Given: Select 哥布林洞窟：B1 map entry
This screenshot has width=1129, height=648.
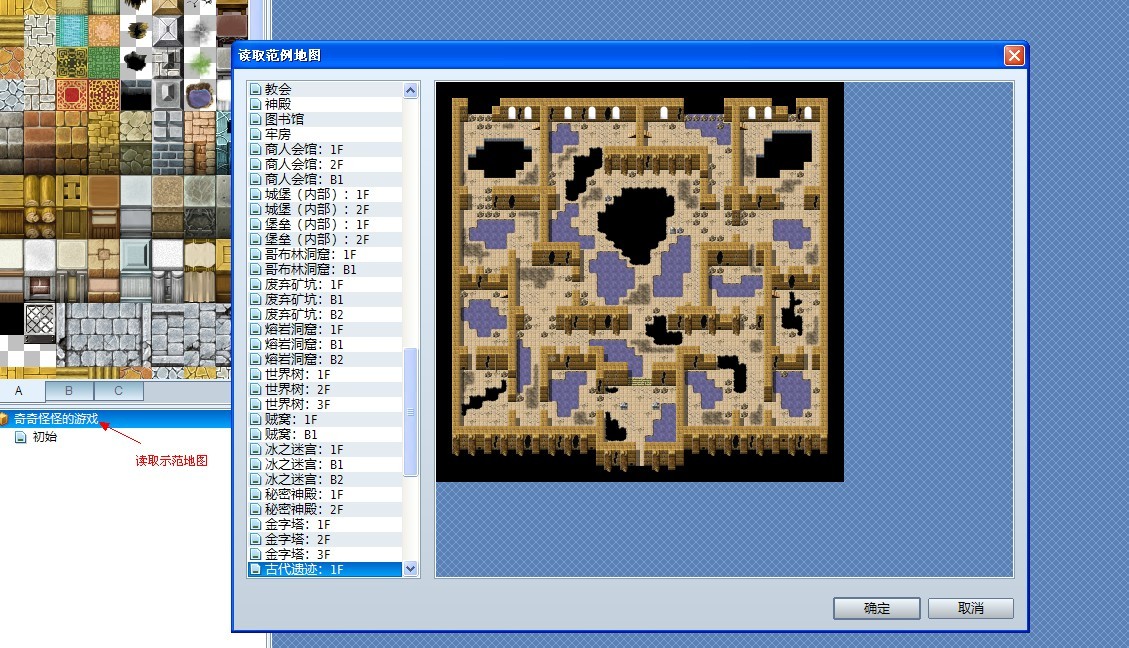Looking at the screenshot, I should pyautogui.click(x=325, y=269).
